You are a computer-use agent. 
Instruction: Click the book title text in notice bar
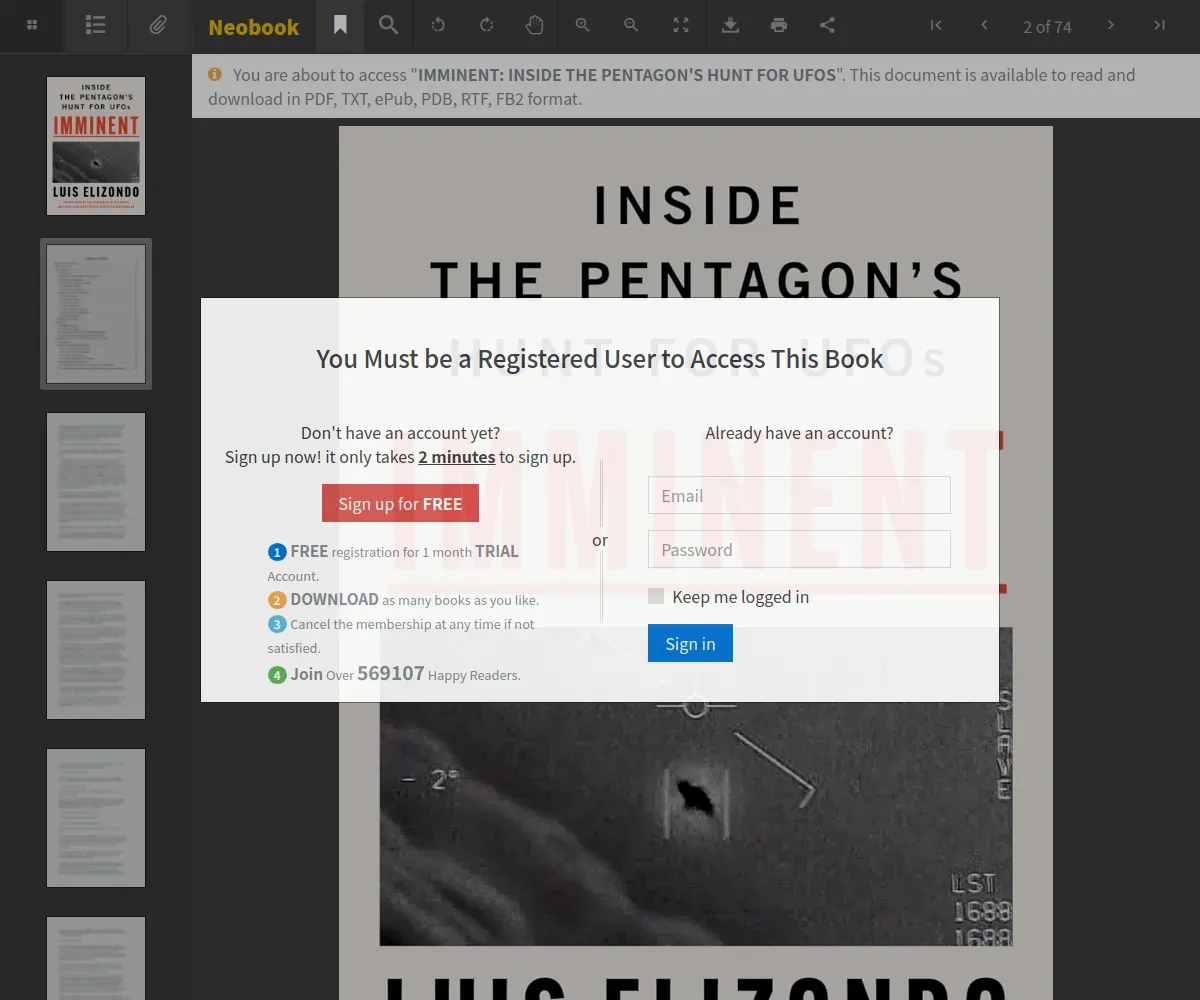point(627,75)
